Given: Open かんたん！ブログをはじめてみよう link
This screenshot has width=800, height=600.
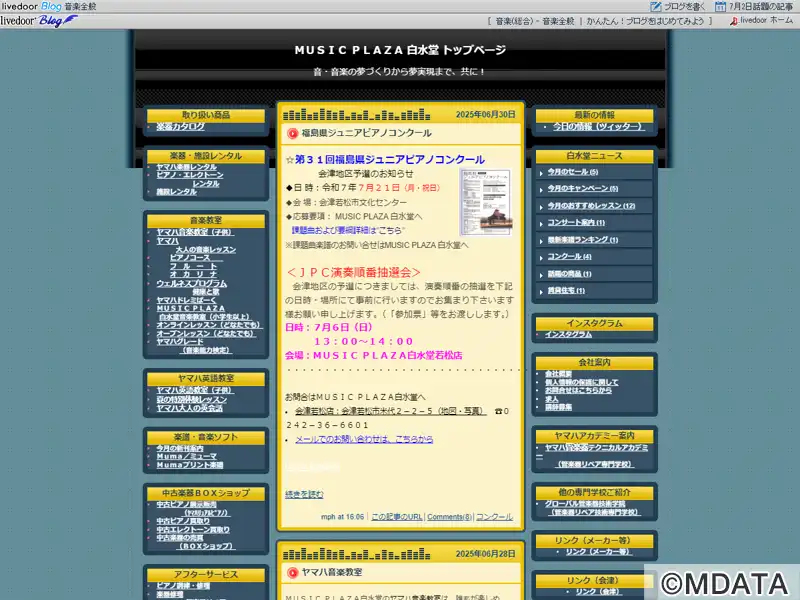Looking at the screenshot, I should tap(645, 21).
